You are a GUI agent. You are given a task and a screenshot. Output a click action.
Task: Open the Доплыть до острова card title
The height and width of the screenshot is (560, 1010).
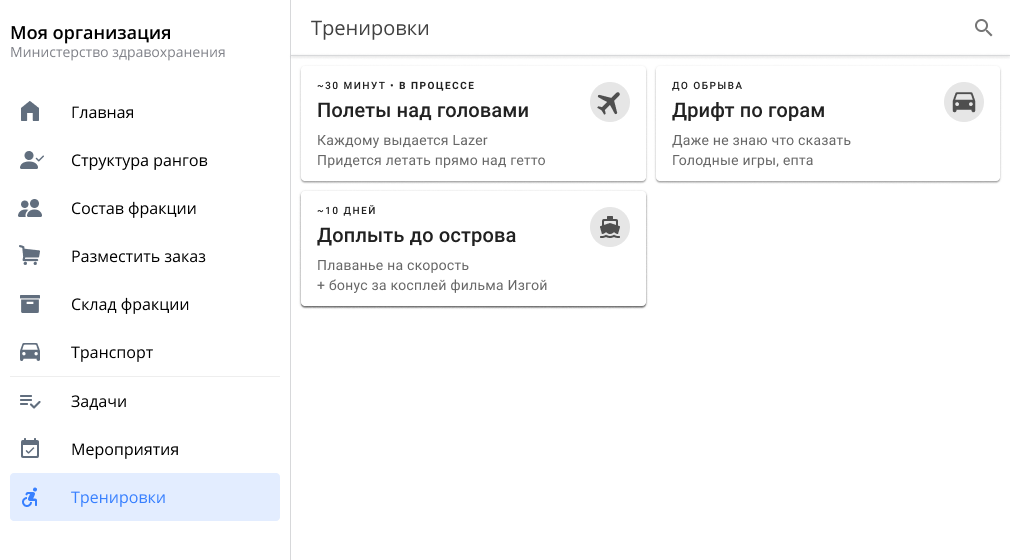coord(417,236)
